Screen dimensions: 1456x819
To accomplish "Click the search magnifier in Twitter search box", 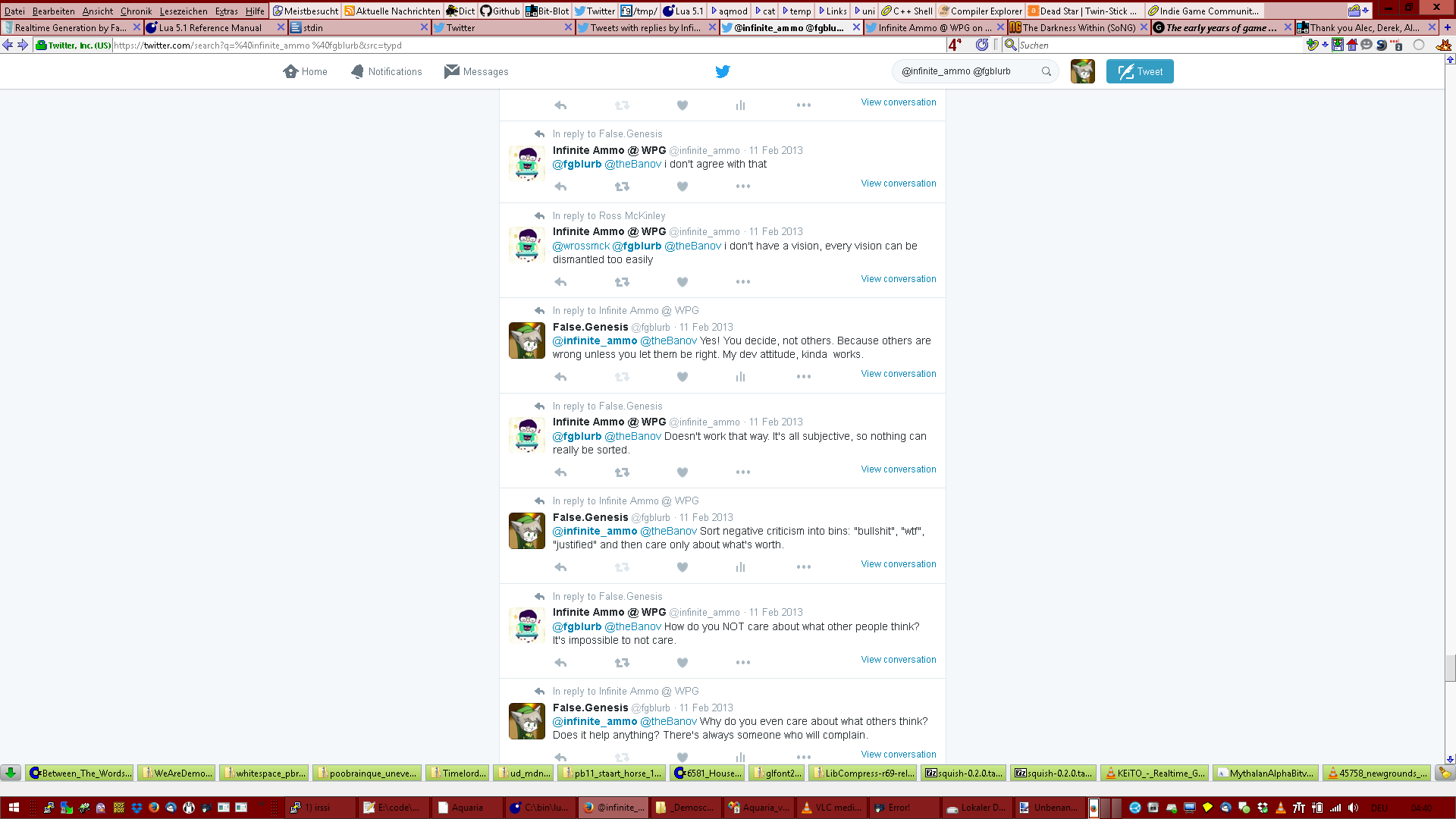I will click(1046, 71).
